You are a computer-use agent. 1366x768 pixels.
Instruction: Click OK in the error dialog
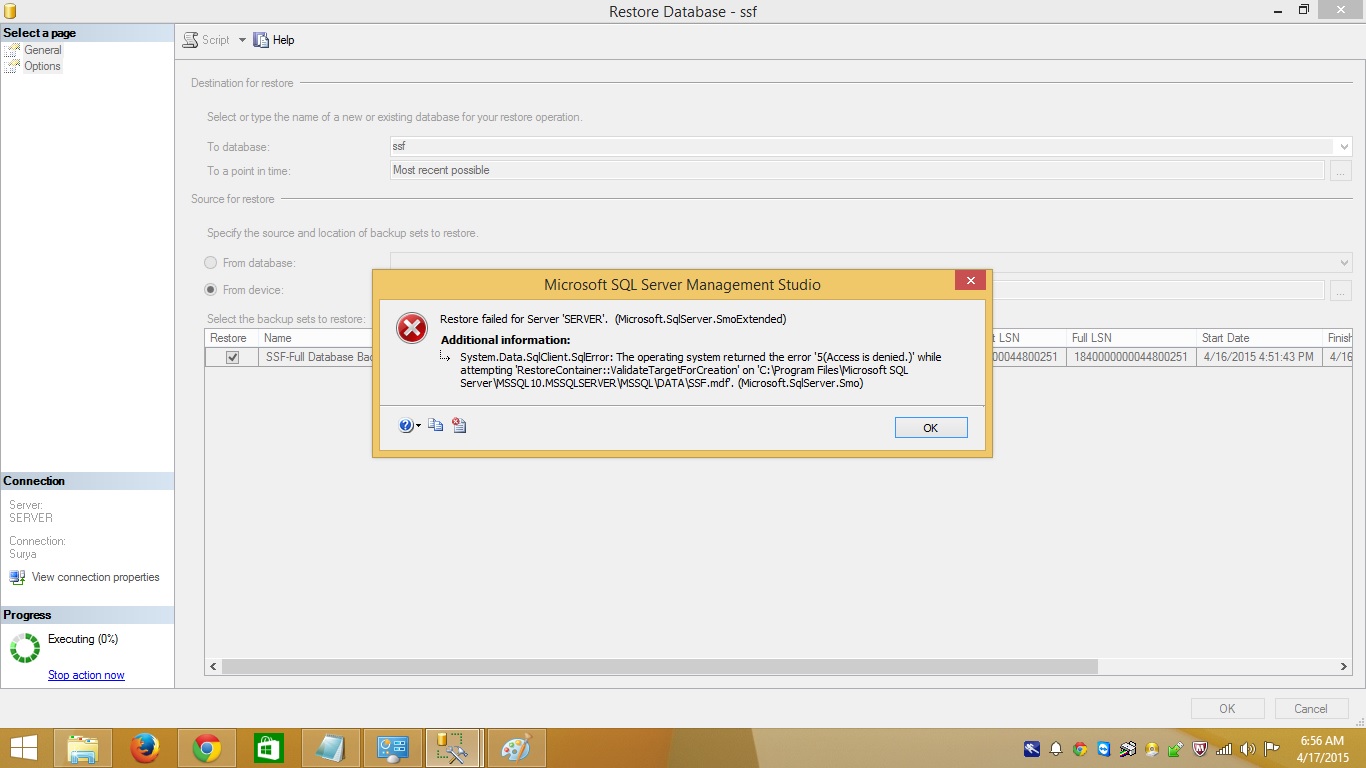pos(931,428)
